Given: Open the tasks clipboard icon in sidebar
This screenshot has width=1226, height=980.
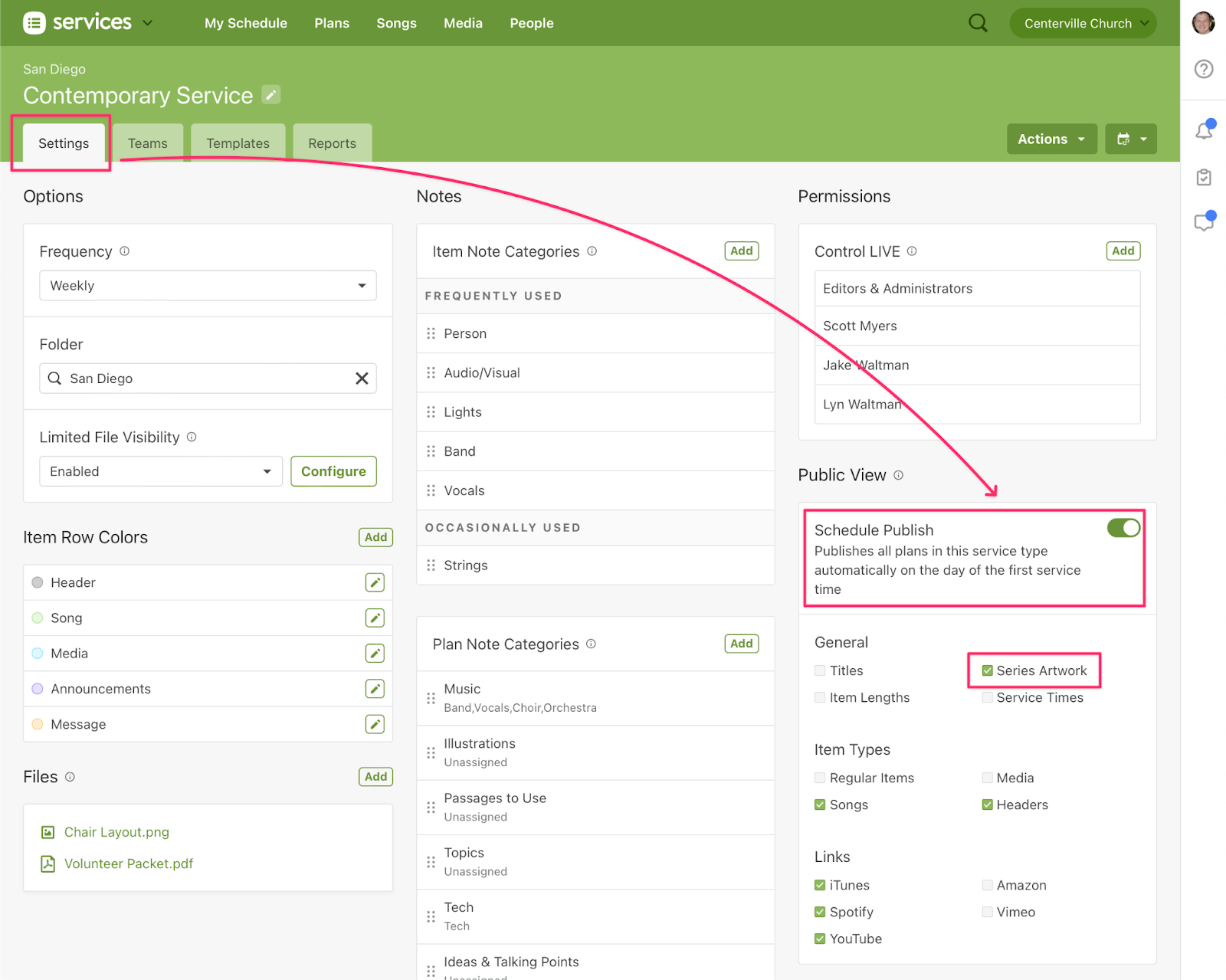Looking at the screenshot, I should click(1203, 178).
